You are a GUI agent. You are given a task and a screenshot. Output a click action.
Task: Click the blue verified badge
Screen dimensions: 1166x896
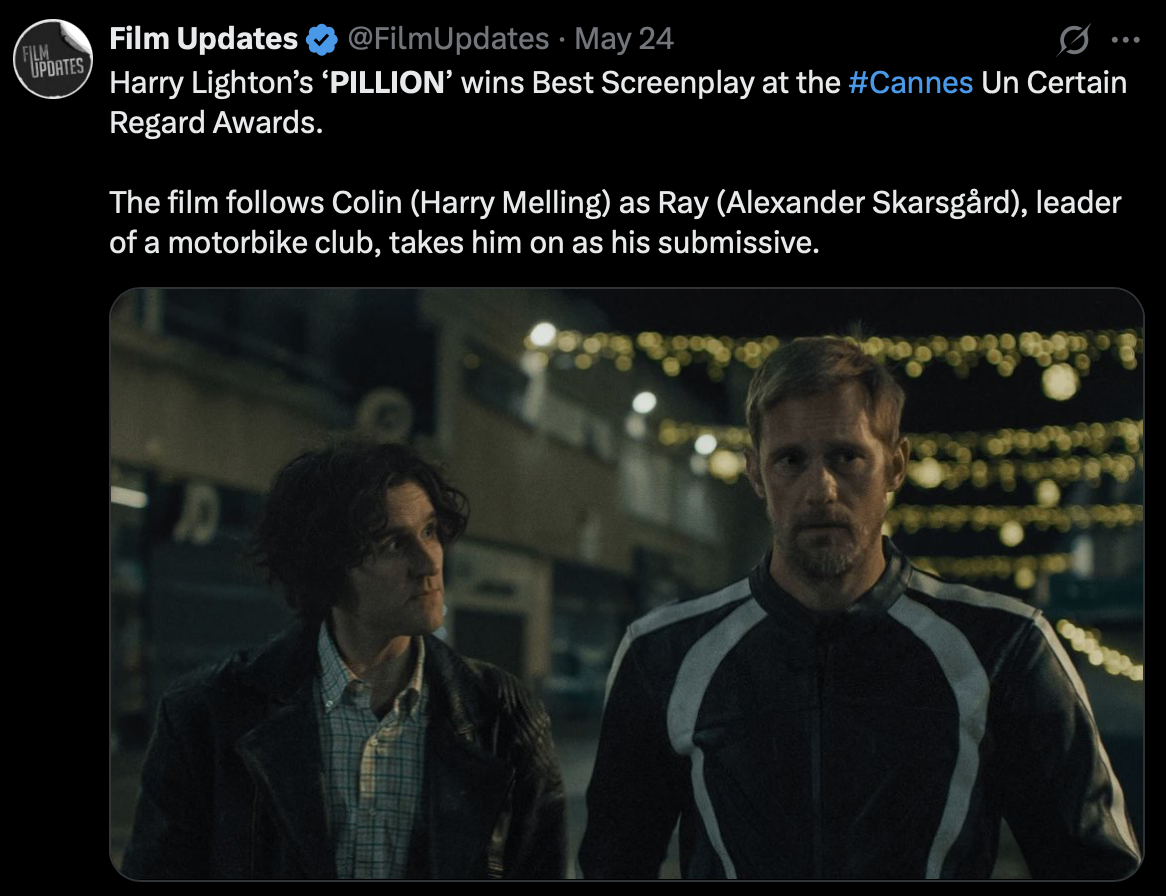[x=322, y=39]
